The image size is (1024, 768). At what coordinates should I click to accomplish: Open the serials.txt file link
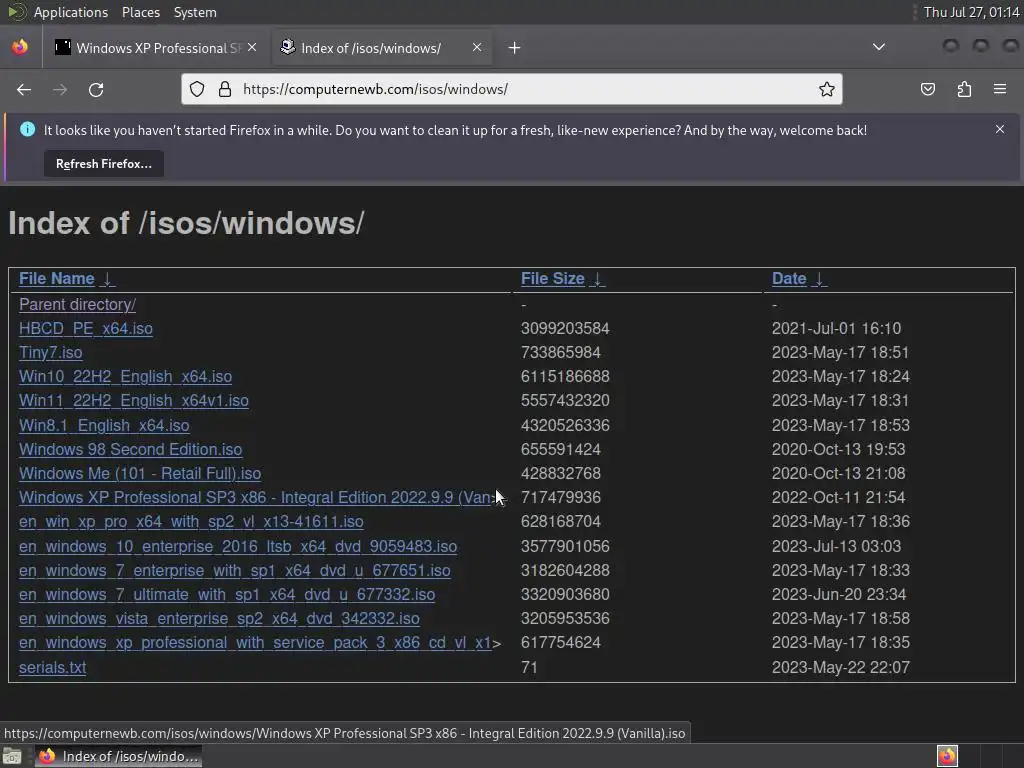52,667
